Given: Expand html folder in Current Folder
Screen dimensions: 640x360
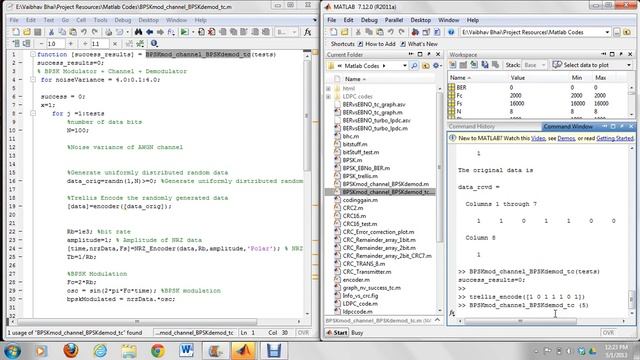Looking at the screenshot, I should (x=329, y=89).
